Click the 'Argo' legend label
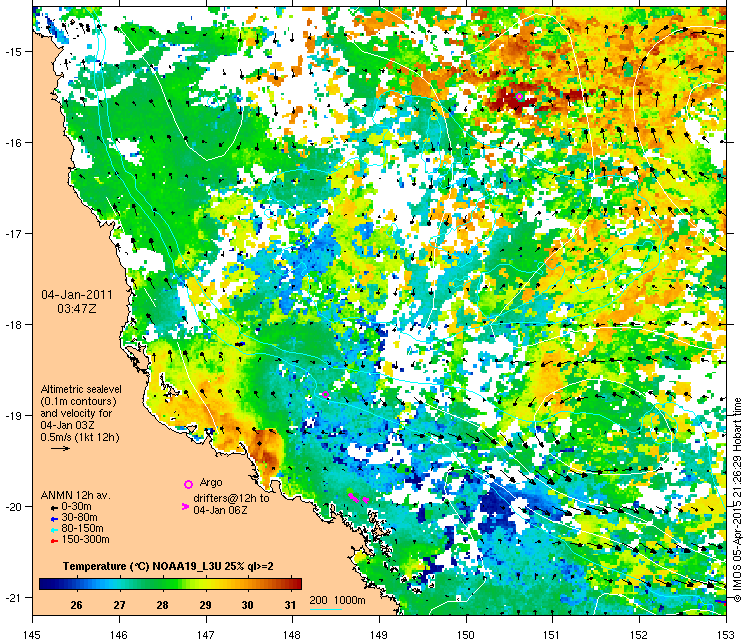 [x=211, y=483]
